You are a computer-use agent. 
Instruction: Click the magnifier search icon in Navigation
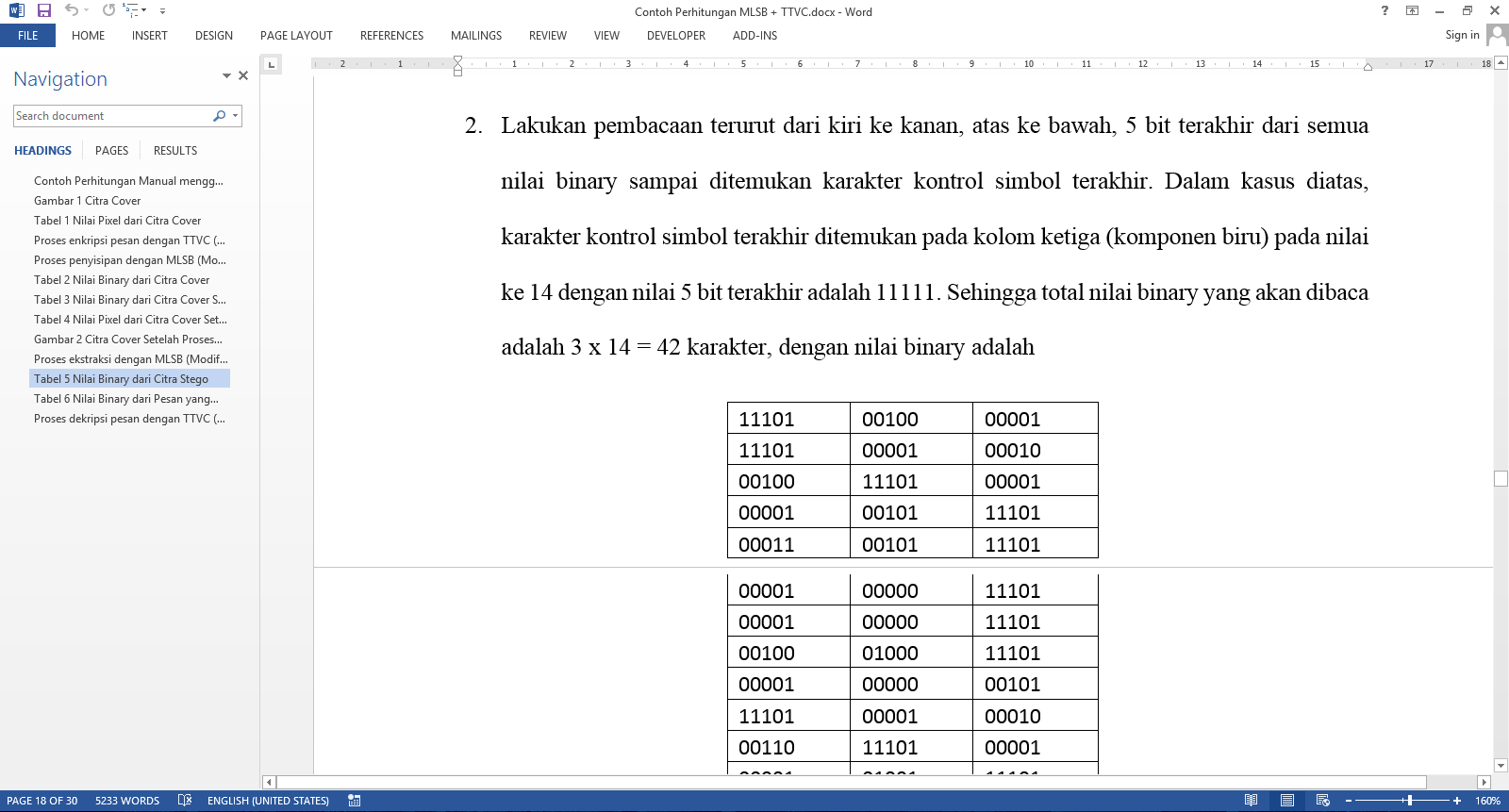tap(219, 116)
